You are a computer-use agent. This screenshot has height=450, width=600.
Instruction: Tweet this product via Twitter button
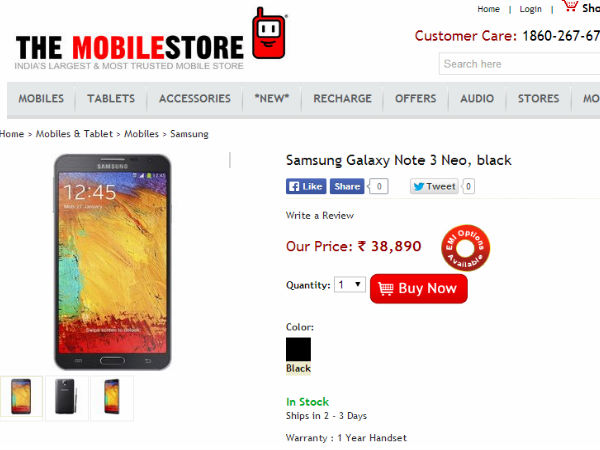pyautogui.click(x=434, y=186)
